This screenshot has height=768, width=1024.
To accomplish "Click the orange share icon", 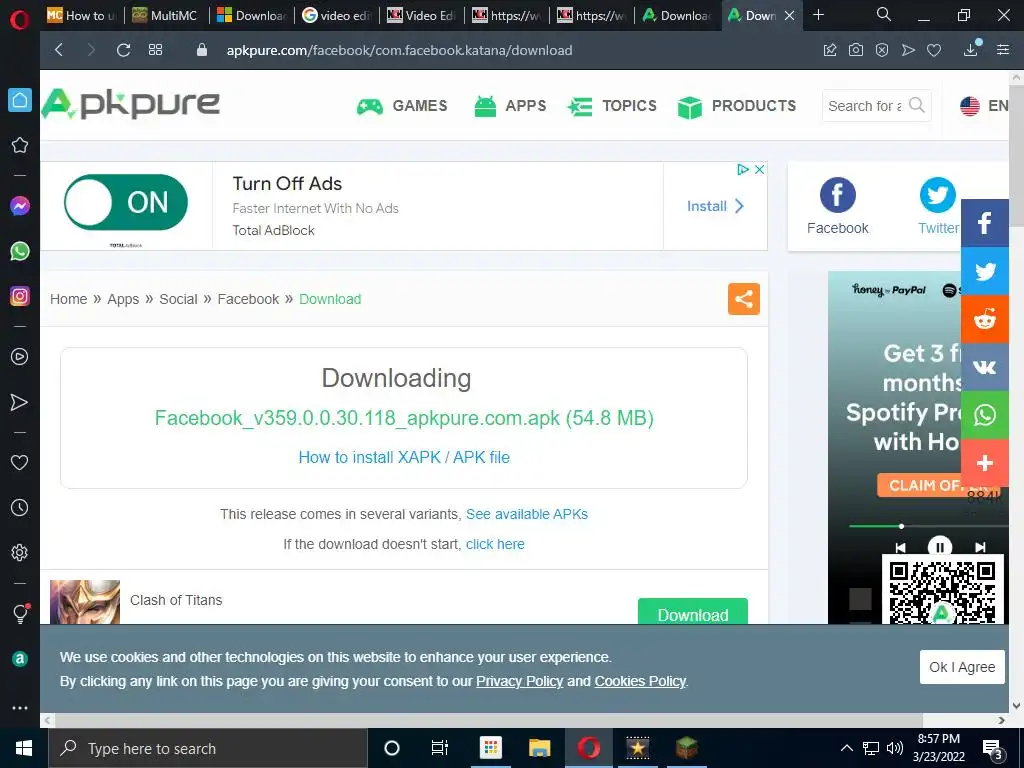I will [x=744, y=299].
